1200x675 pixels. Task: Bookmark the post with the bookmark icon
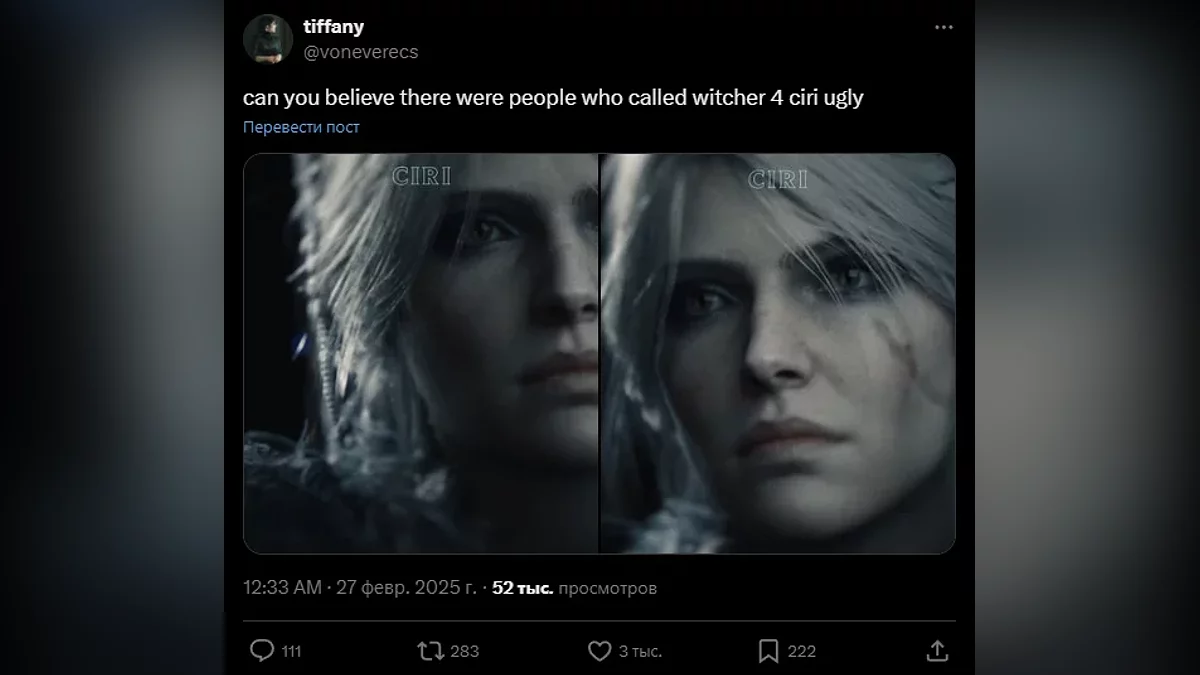tap(768, 651)
